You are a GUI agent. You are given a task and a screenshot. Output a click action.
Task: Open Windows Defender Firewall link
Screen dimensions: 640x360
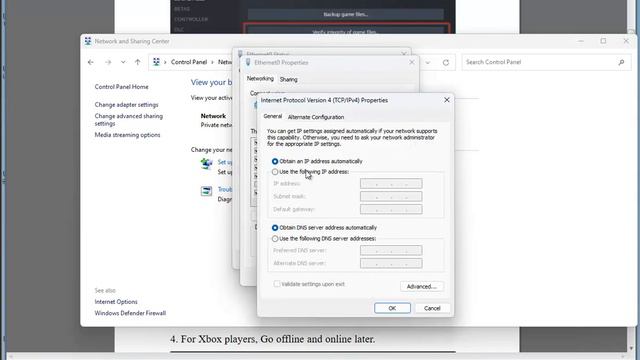(130, 313)
